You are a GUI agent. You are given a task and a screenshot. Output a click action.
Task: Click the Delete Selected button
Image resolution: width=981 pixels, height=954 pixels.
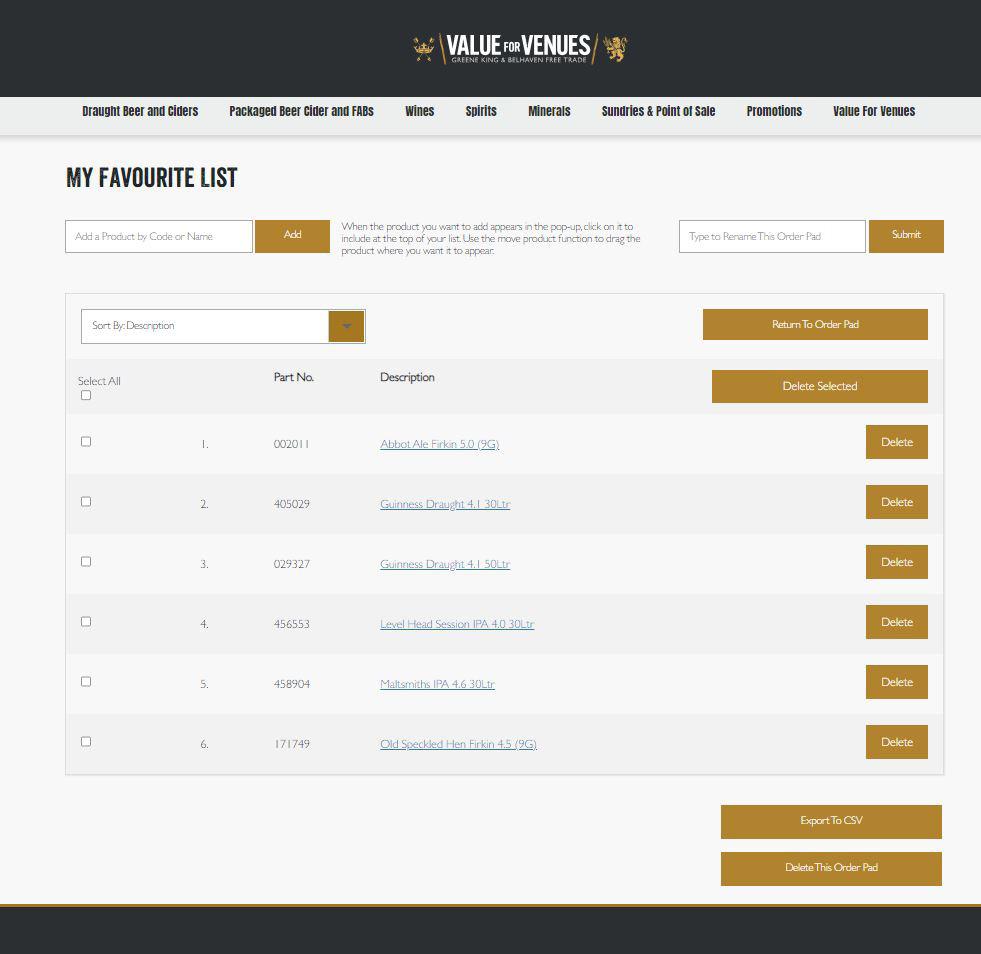tap(820, 386)
